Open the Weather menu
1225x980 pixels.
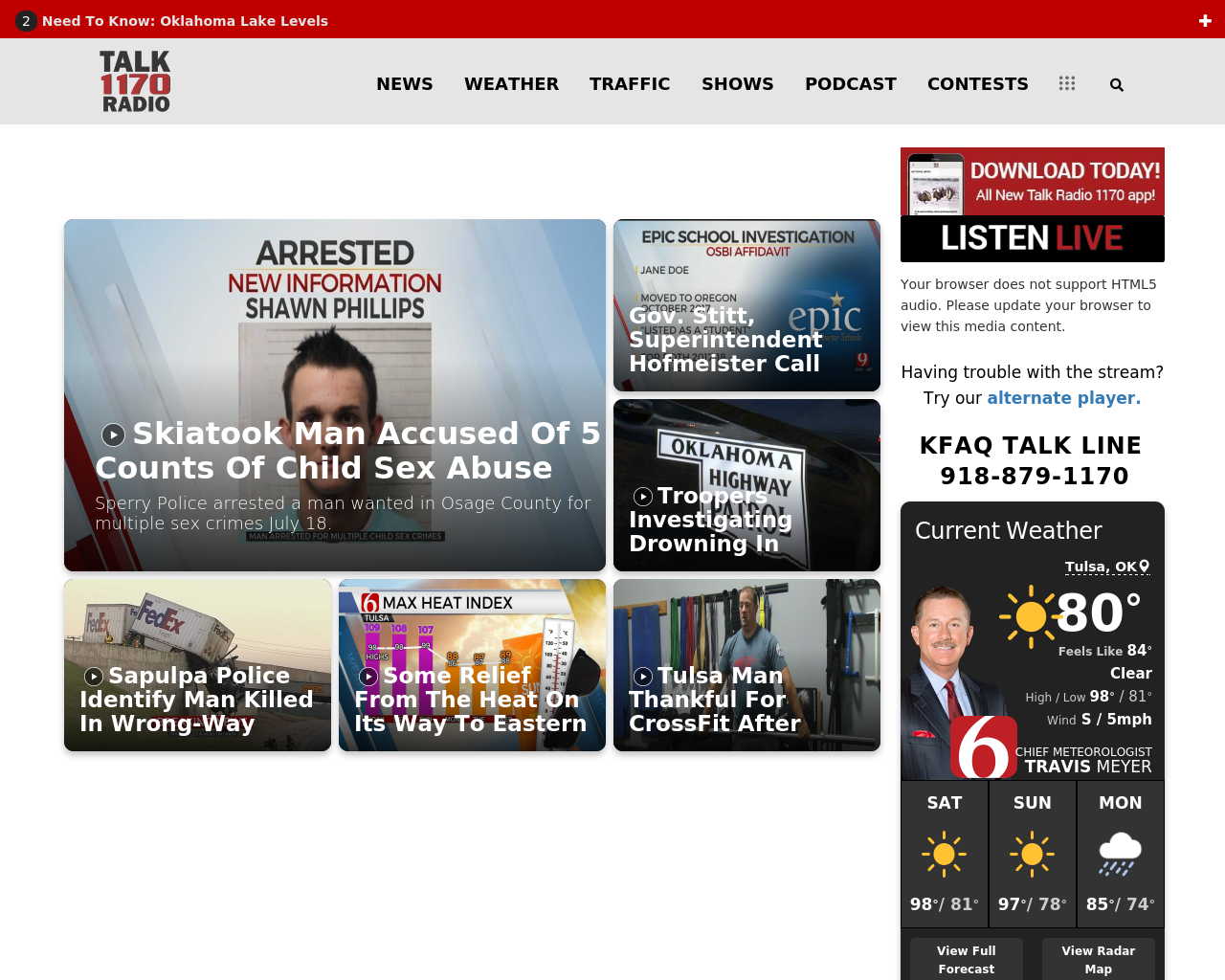click(x=511, y=84)
